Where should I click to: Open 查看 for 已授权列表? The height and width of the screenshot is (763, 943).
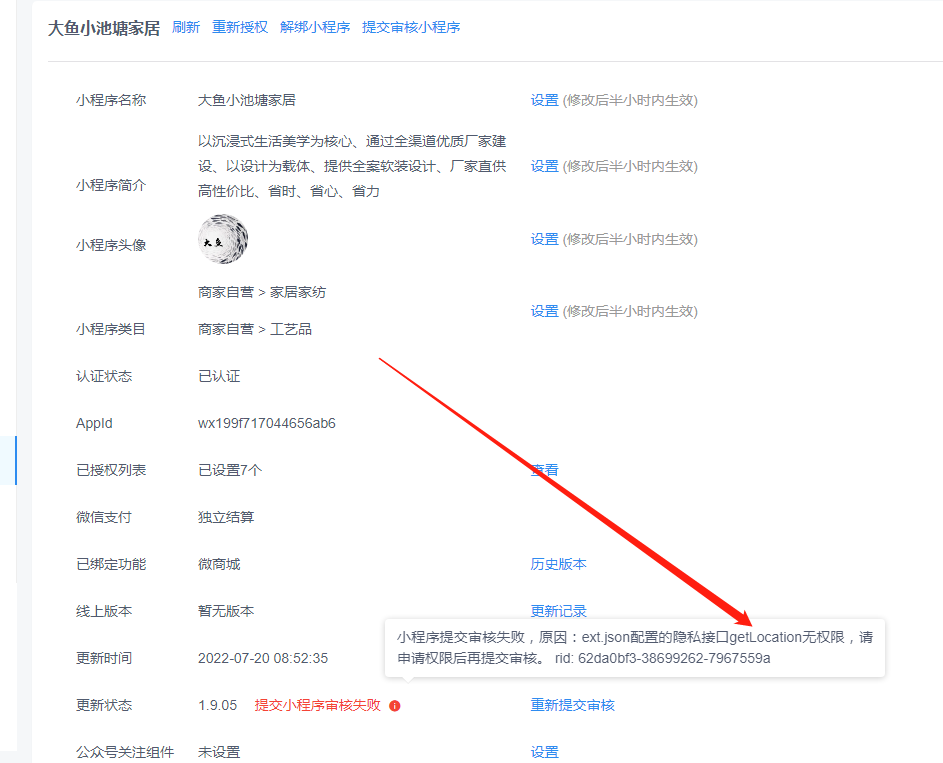(x=544, y=470)
